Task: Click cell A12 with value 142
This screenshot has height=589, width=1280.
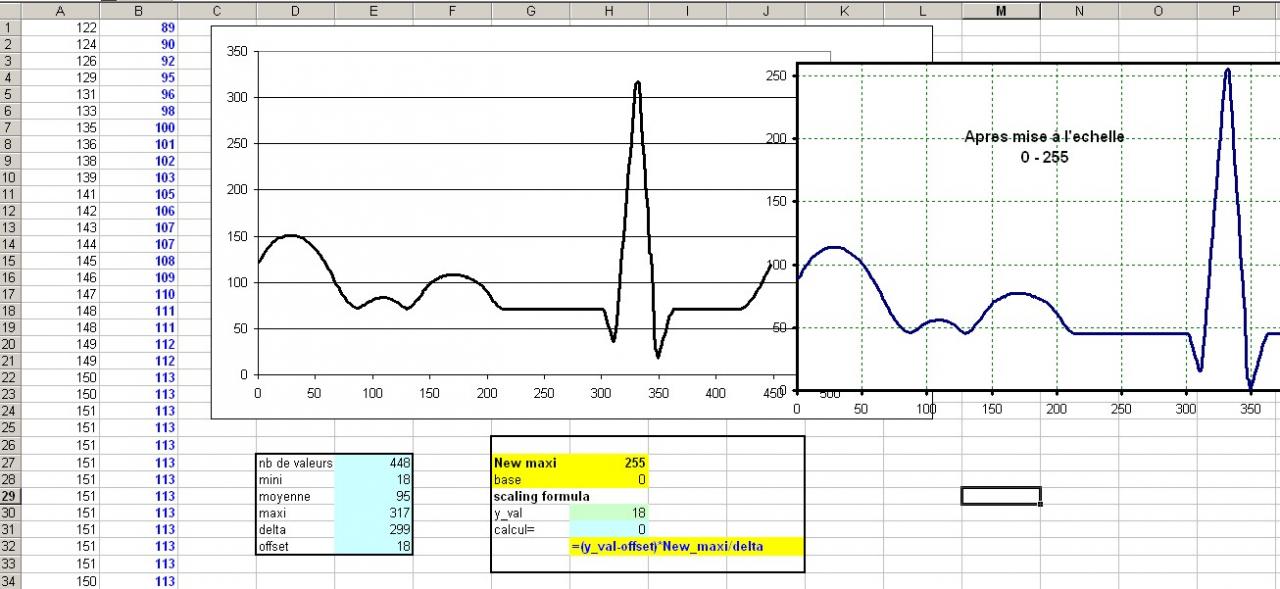Action: coord(60,211)
